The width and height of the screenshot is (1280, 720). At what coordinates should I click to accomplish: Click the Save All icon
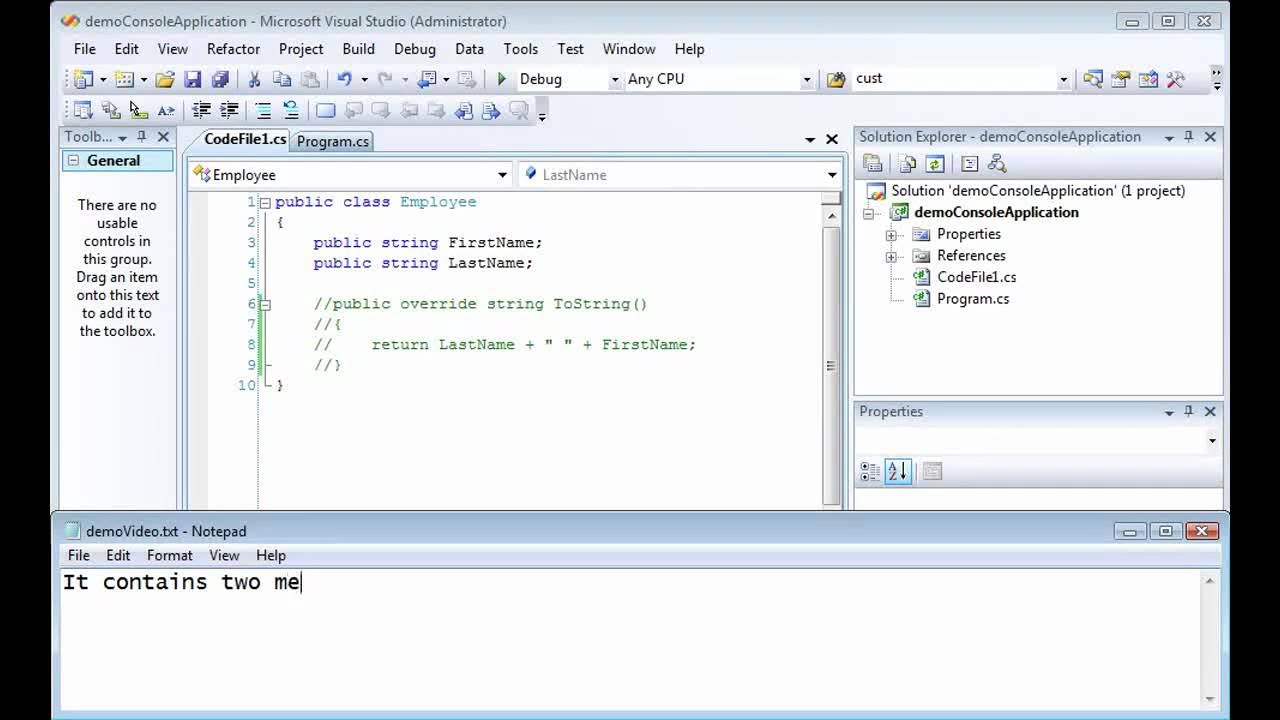(220, 79)
